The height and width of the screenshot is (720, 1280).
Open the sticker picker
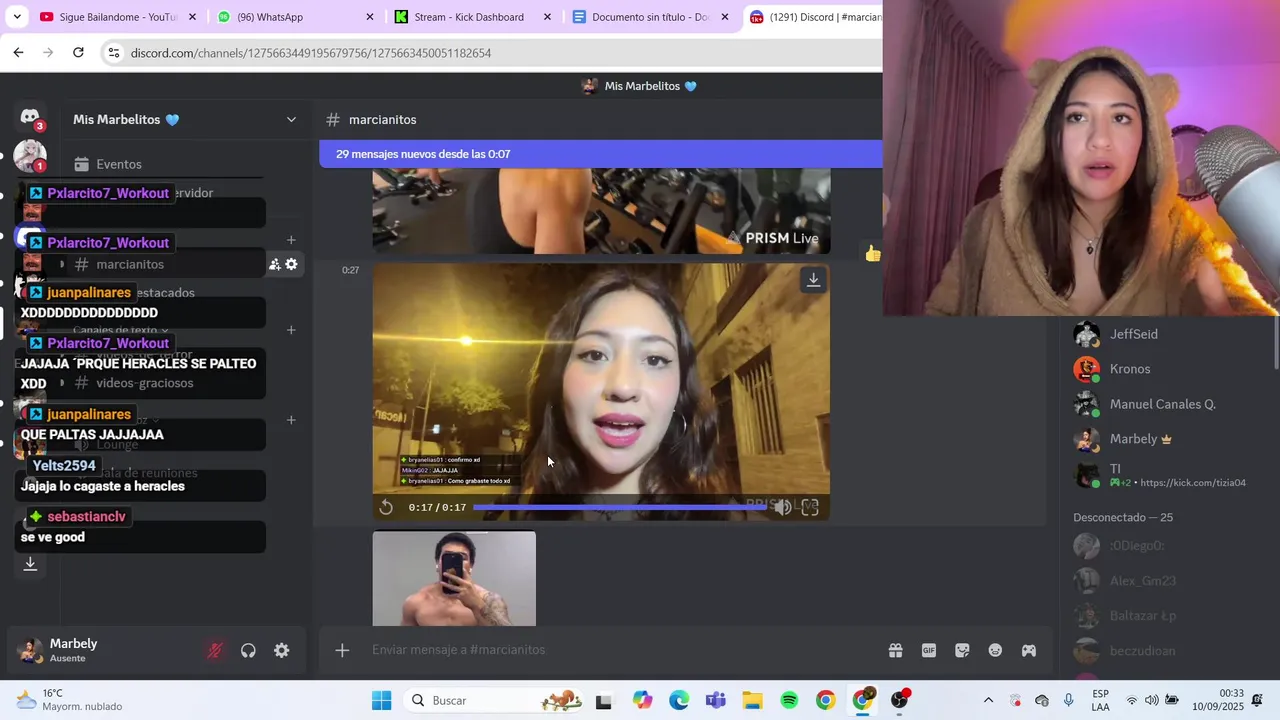coord(962,650)
